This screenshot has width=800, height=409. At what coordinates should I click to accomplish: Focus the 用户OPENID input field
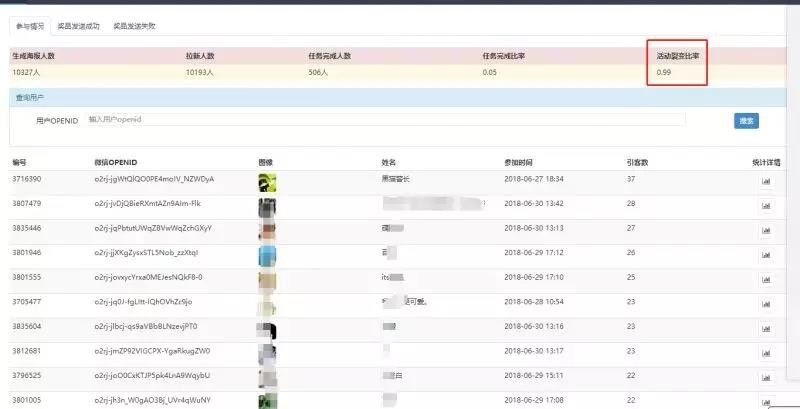tap(386, 120)
